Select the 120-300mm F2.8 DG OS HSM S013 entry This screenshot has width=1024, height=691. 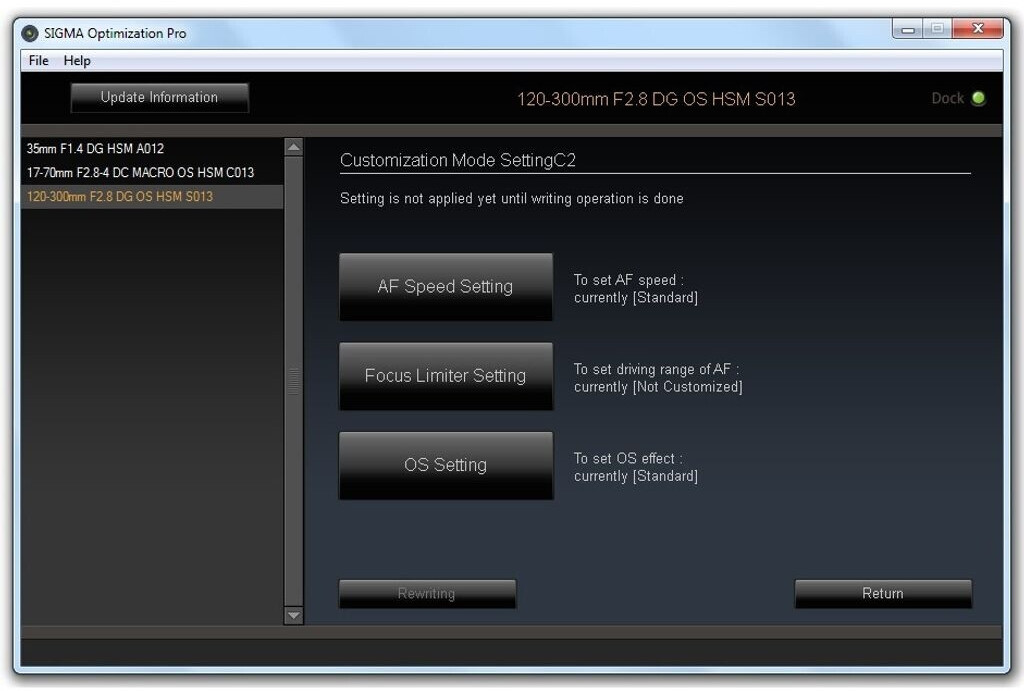point(120,196)
